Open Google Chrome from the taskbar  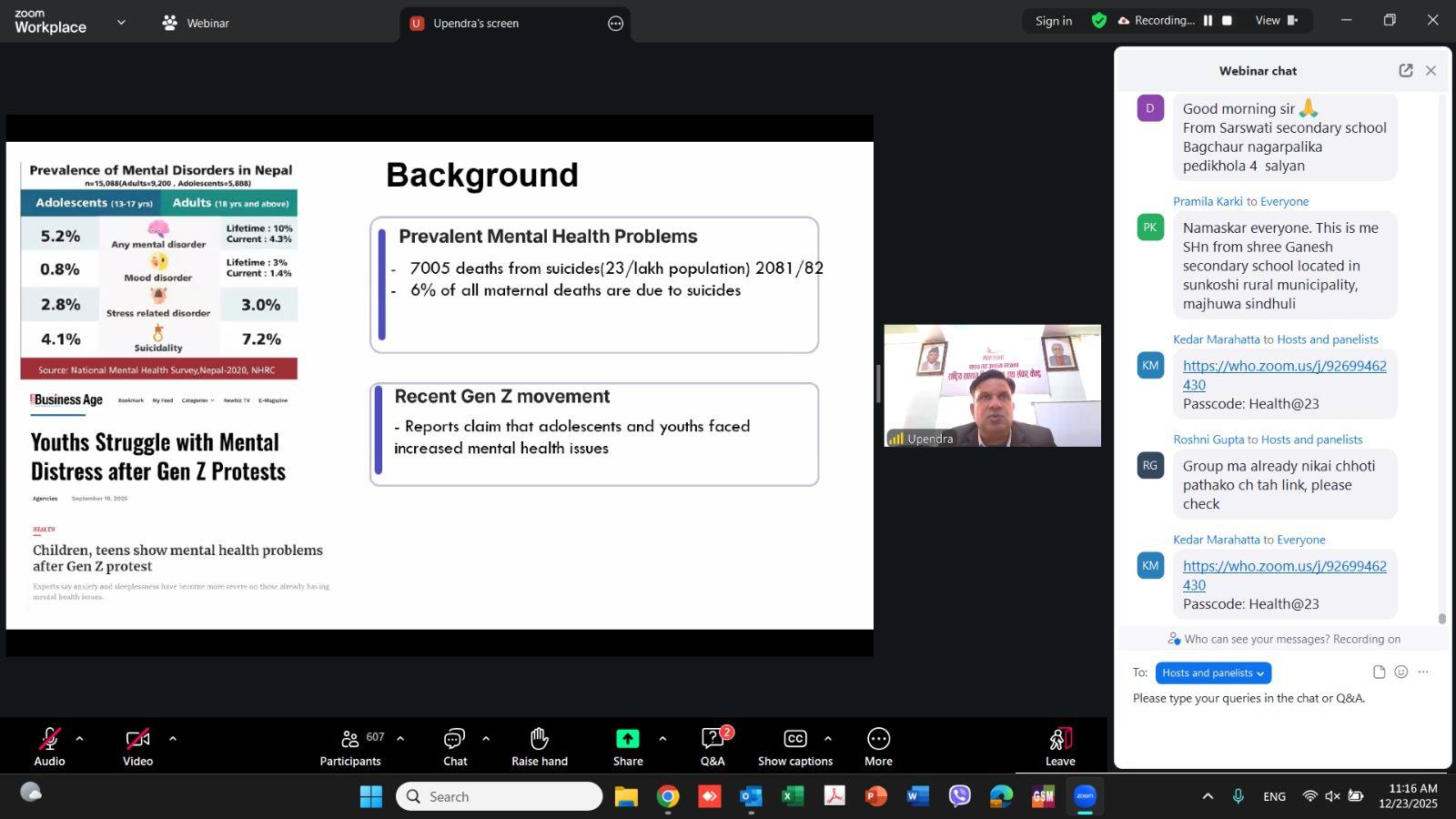(x=668, y=797)
